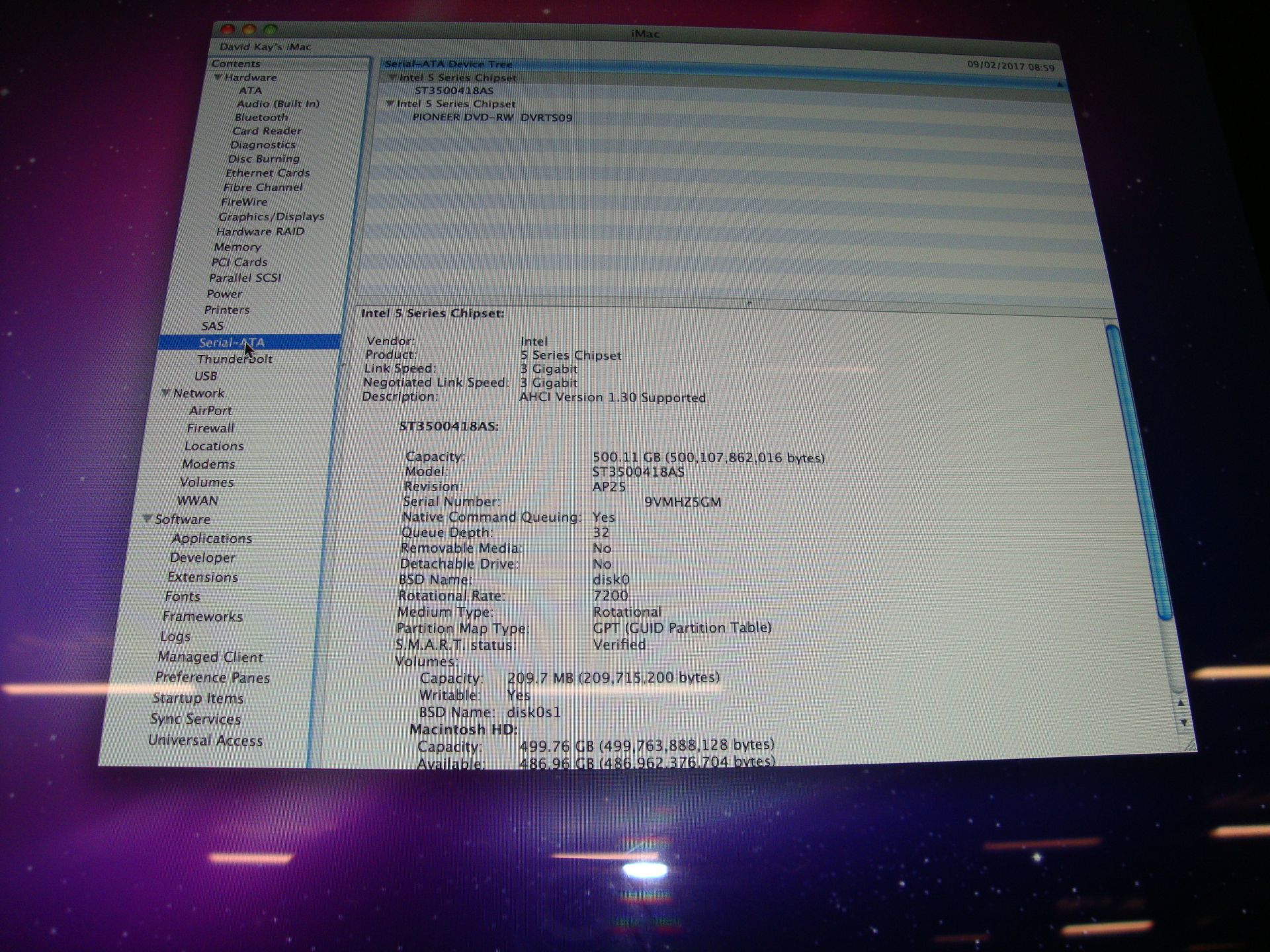Viewport: 1270px width, 952px height.
Task: Select Managed Client entry
Action: 210,656
